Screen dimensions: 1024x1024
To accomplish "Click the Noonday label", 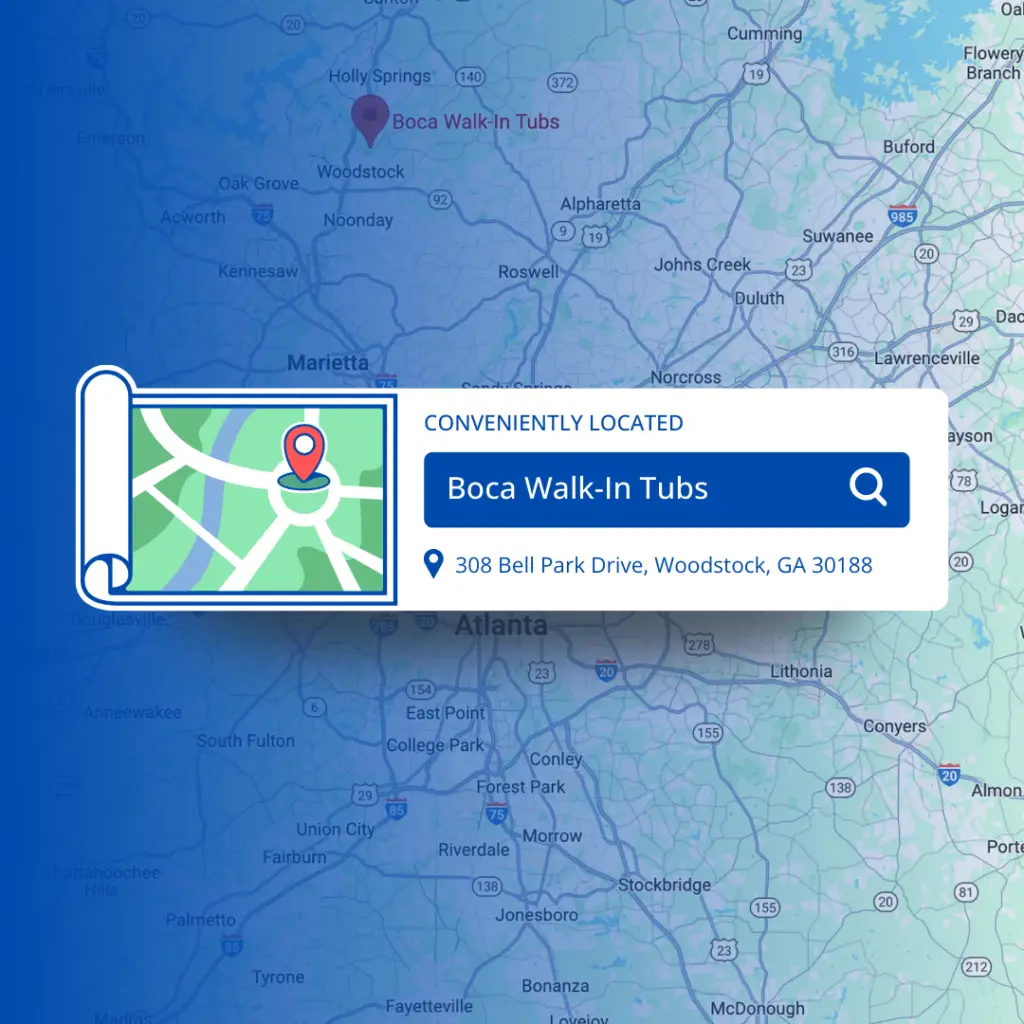I will pos(359,220).
